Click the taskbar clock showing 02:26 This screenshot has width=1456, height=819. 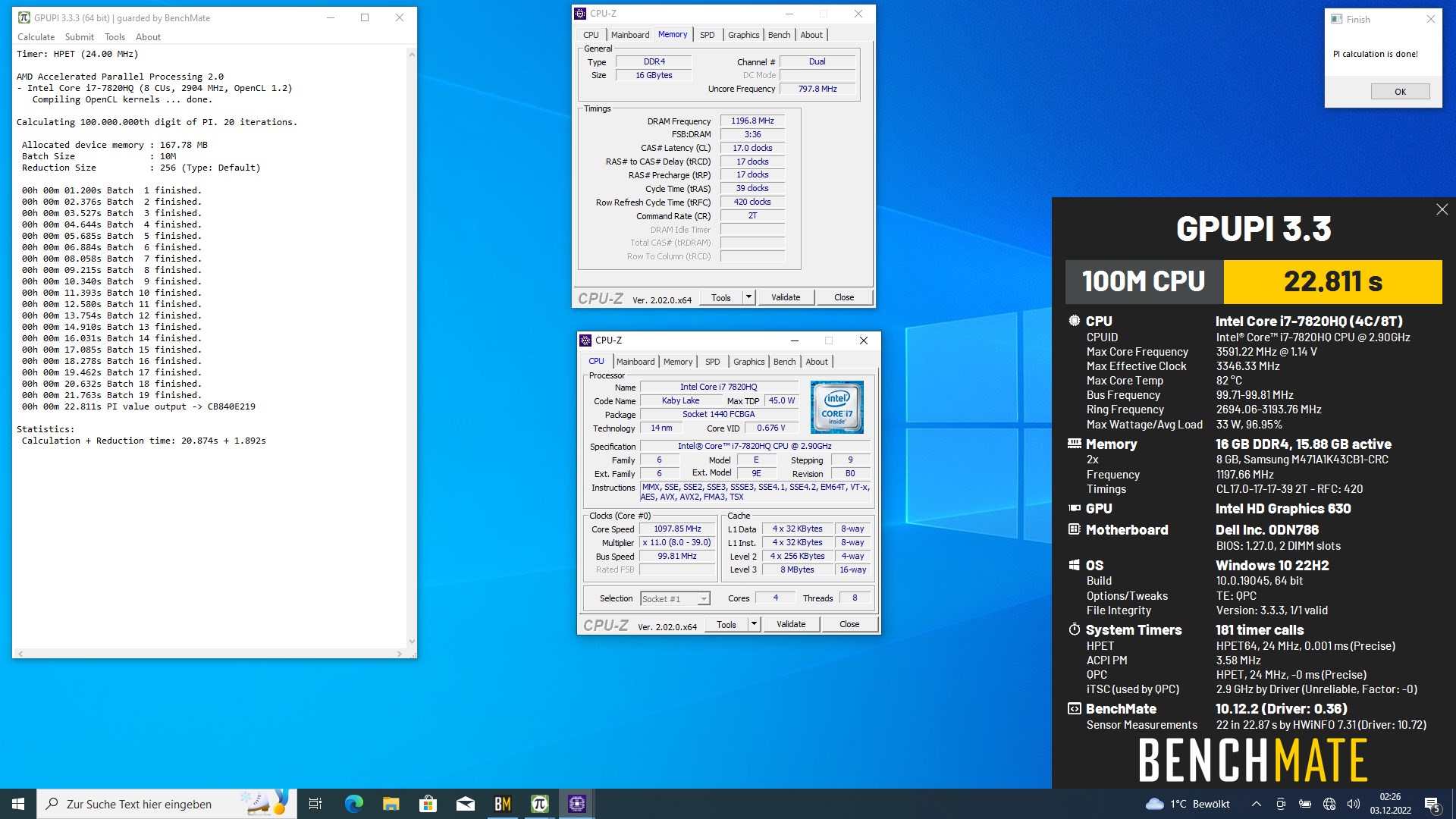(x=1390, y=804)
